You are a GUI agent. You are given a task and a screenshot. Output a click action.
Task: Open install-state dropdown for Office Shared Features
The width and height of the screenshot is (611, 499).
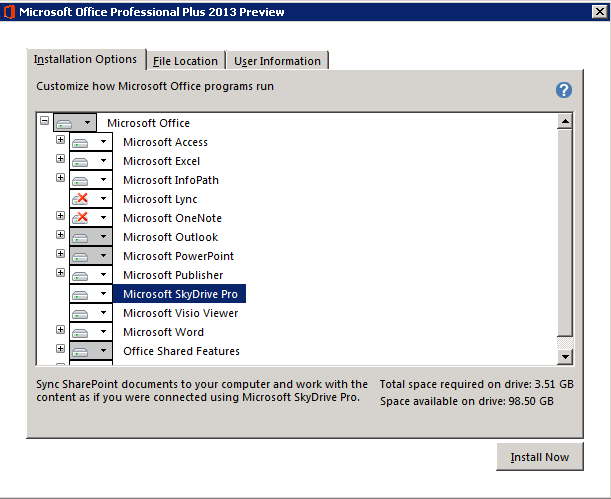click(x=91, y=351)
